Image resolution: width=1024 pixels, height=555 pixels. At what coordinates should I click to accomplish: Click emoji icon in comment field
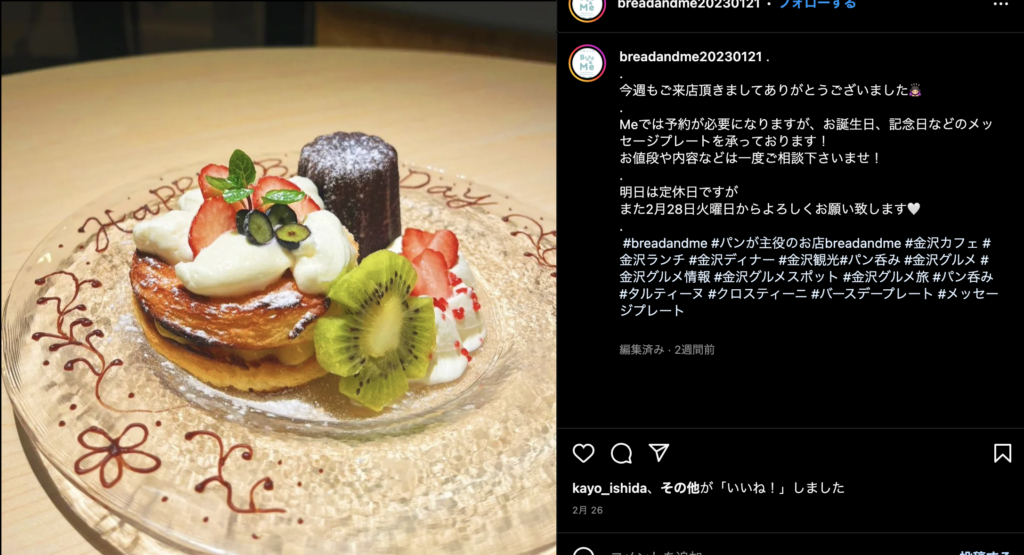tap(583, 552)
